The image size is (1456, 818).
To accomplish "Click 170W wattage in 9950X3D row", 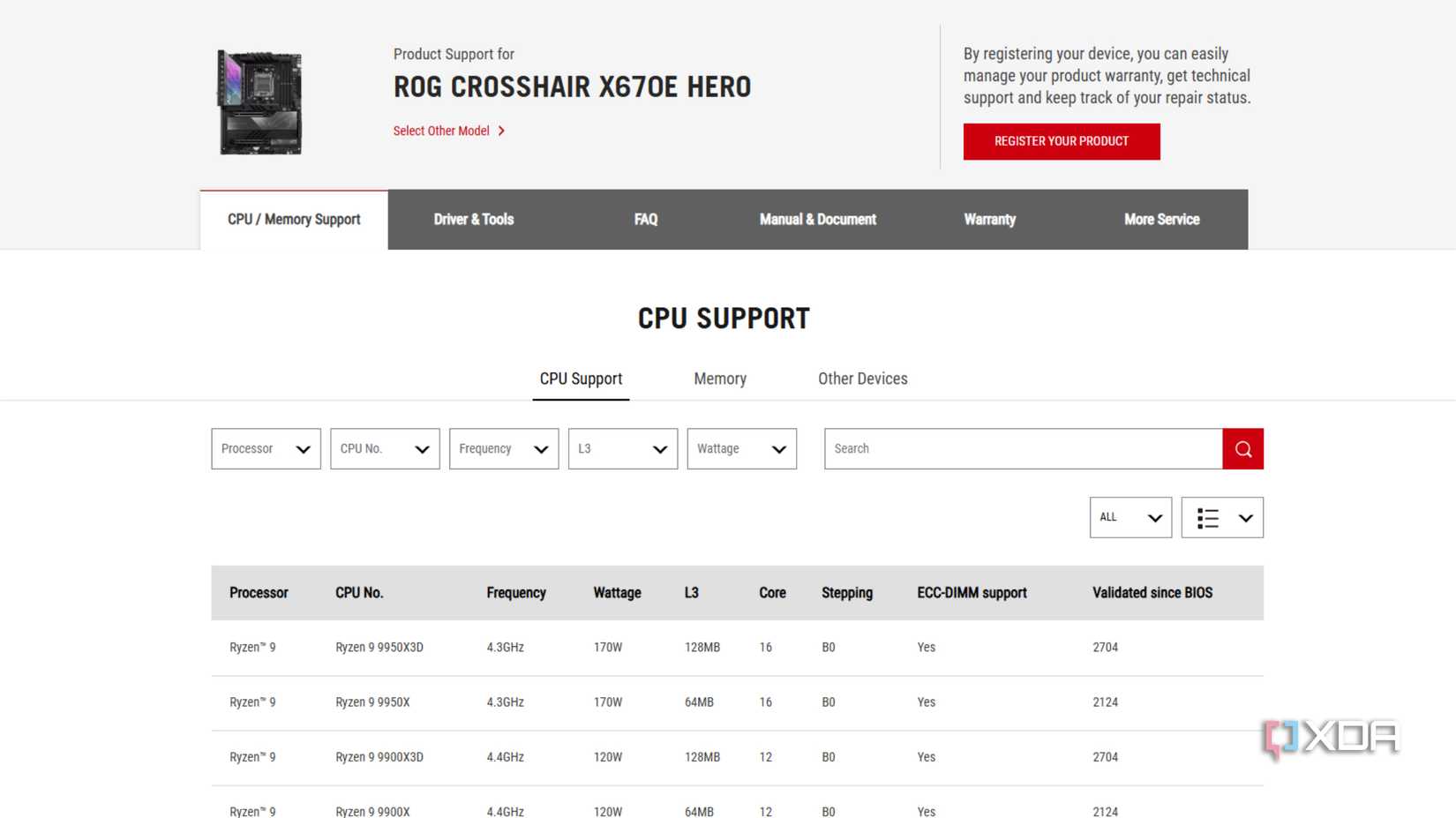I will [608, 648].
